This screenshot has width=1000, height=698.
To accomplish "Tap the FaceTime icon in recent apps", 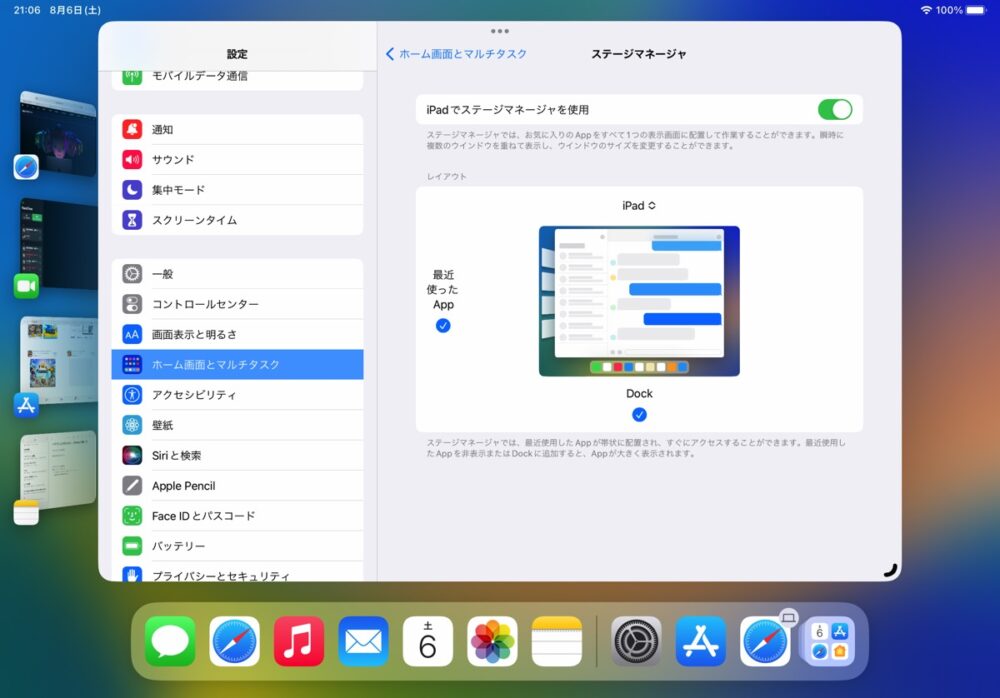I will (26, 287).
